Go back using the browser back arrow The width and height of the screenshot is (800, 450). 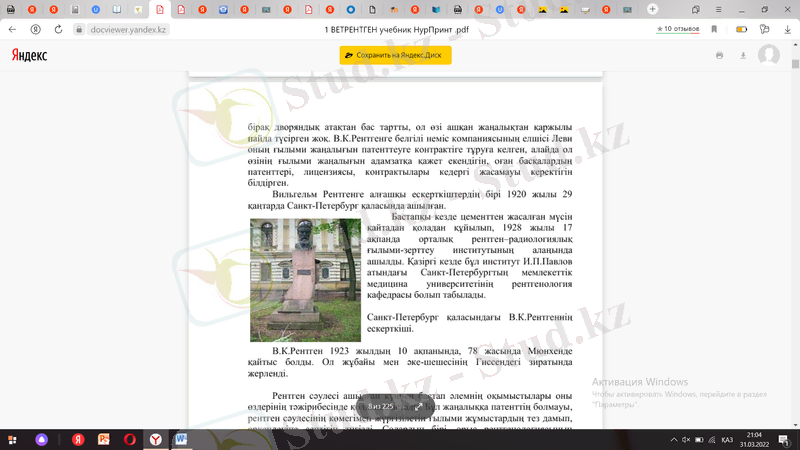pos(12,30)
